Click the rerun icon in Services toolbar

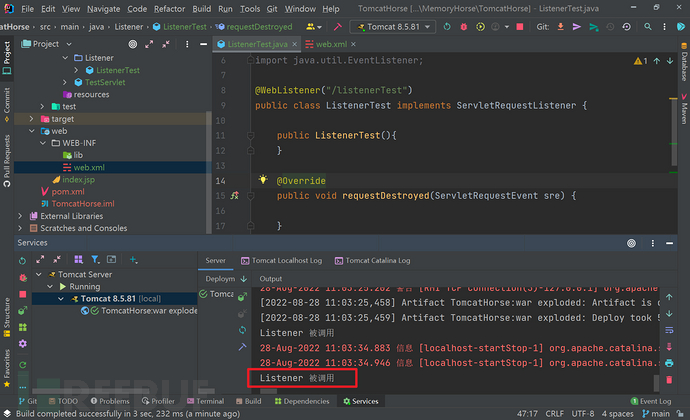point(22,259)
